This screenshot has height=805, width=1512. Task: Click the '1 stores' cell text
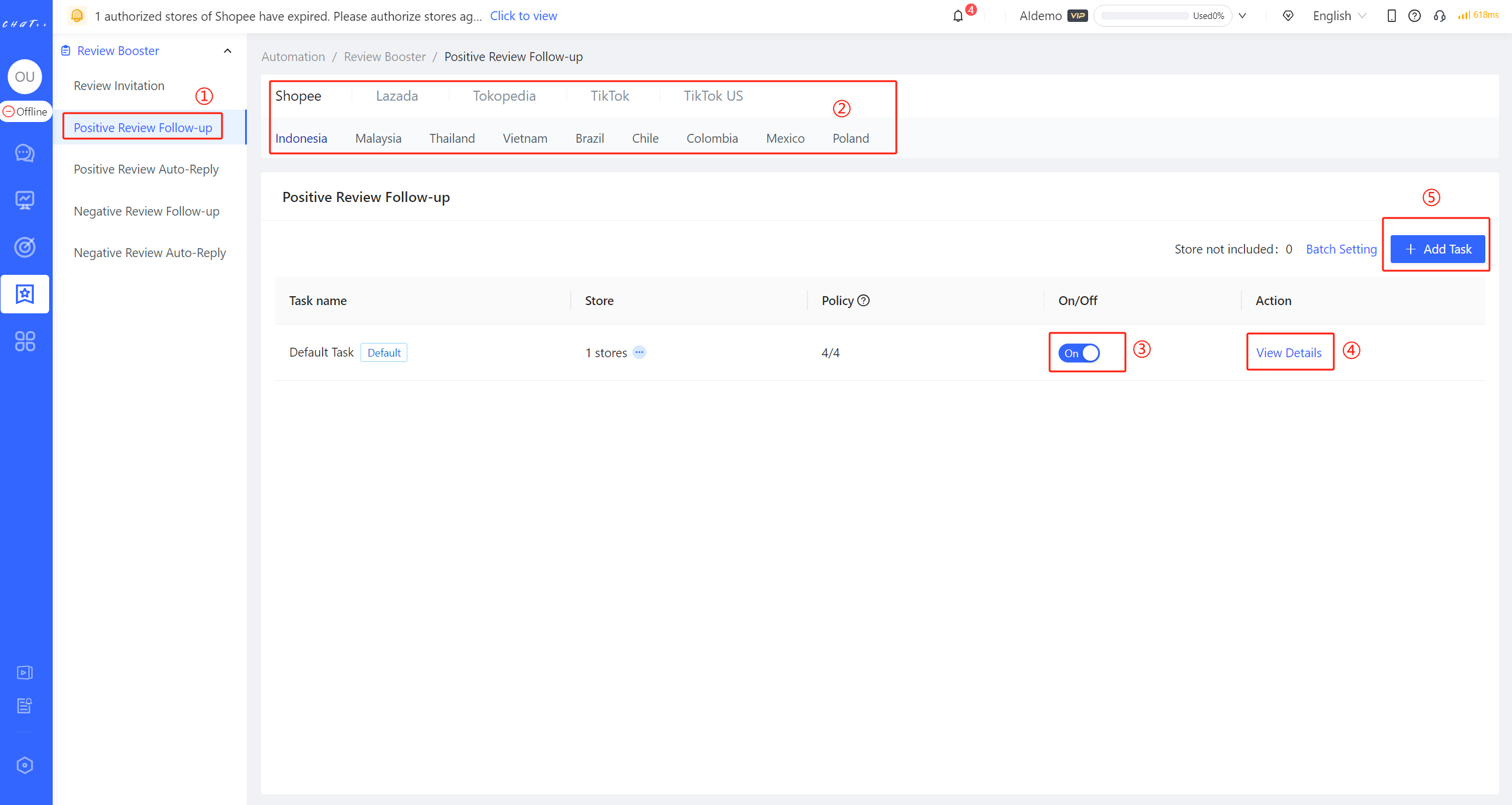[x=606, y=353]
